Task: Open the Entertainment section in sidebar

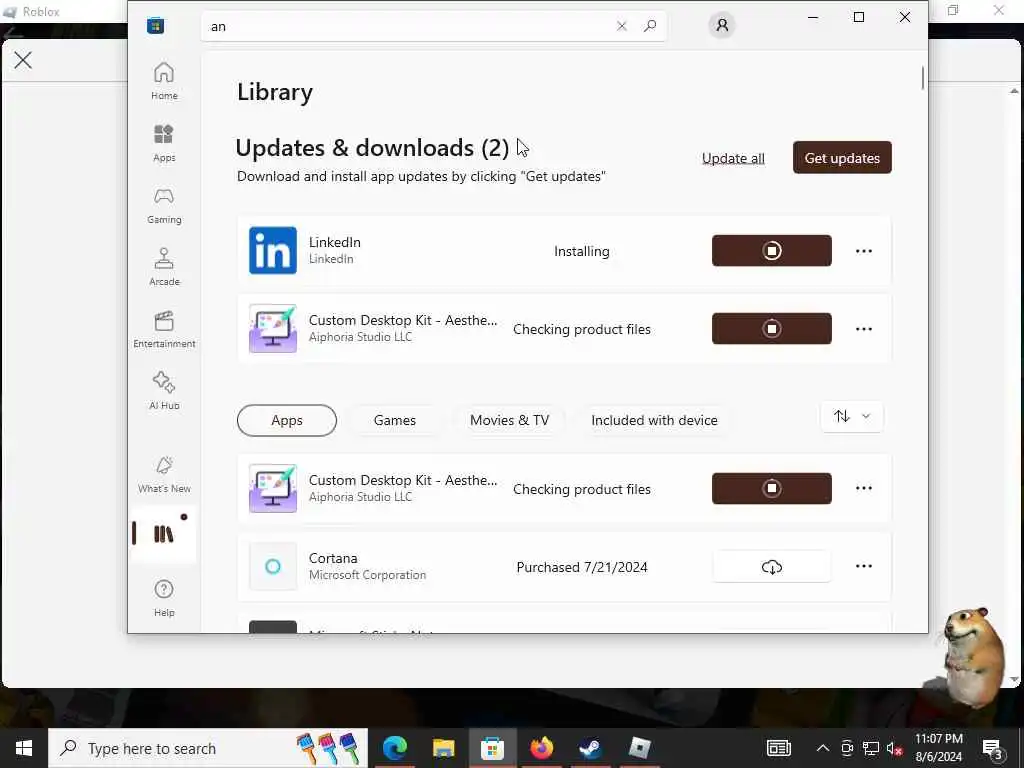Action: click(x=164, y=329)
